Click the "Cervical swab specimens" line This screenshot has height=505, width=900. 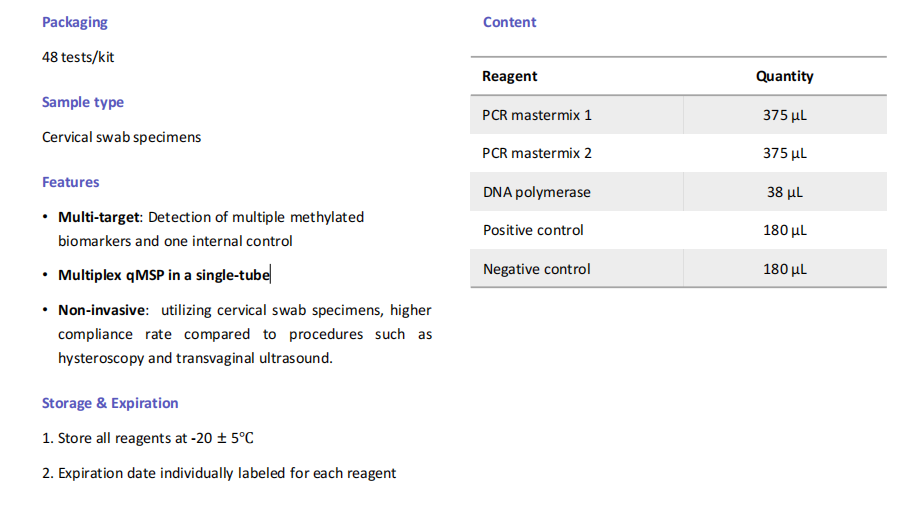(121, 137)
